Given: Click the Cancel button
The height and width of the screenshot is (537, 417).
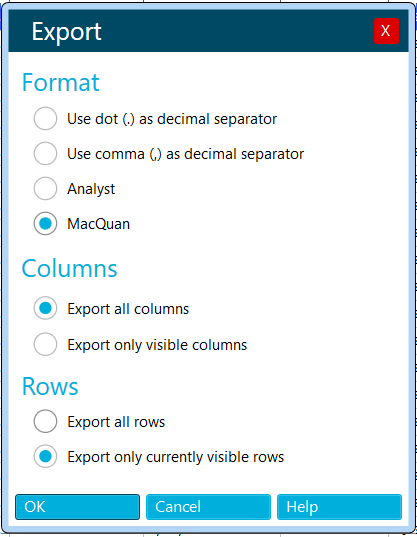Looking at the screenshot, I should point(208,507).
